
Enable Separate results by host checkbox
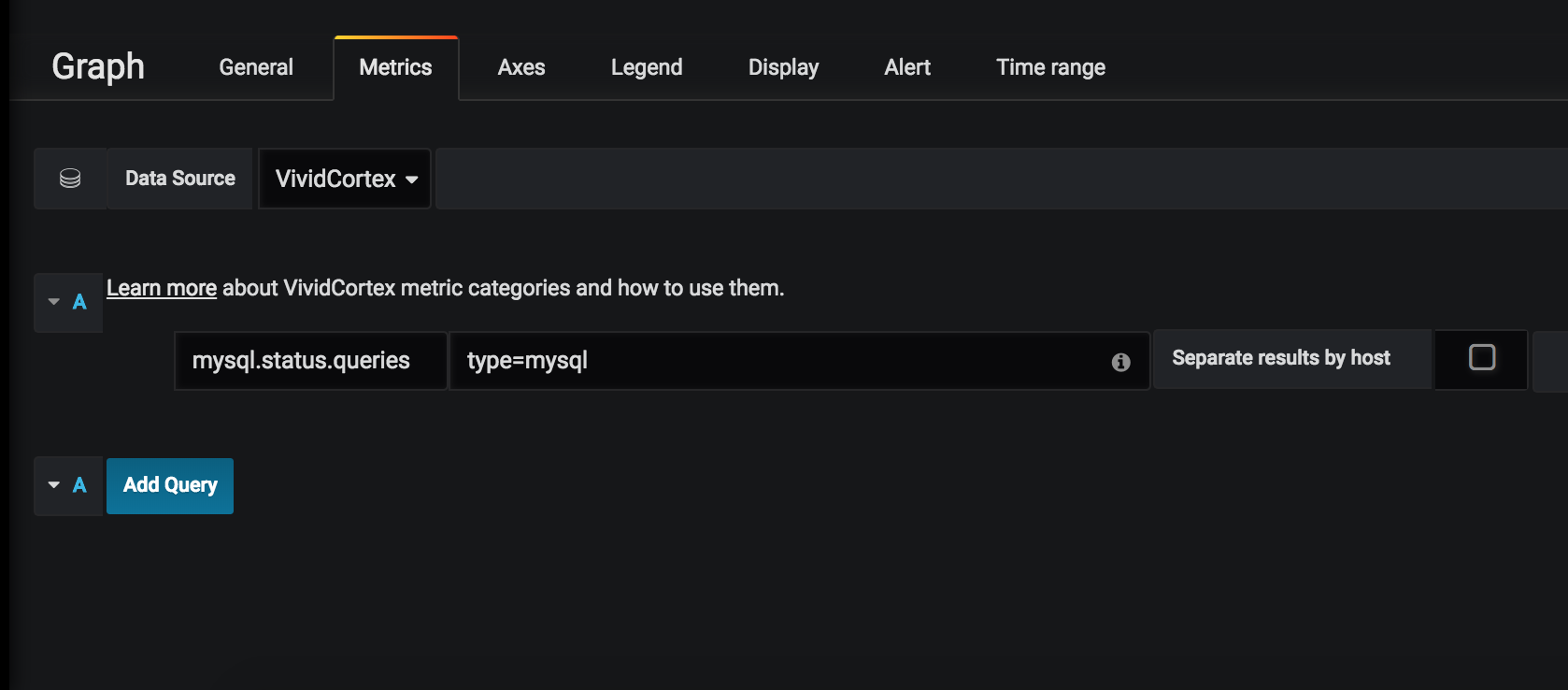click(1482, 357)
